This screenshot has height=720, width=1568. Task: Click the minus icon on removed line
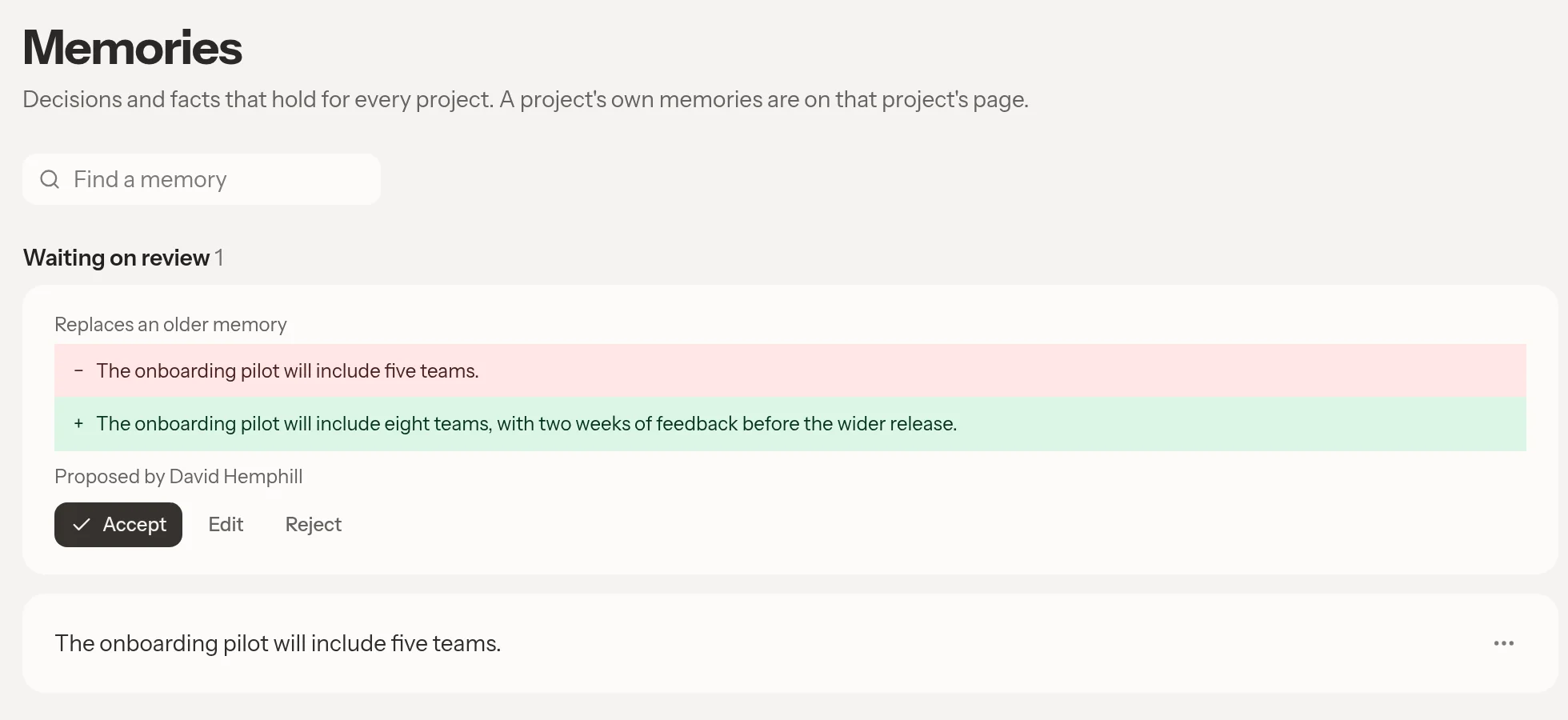tap(78, 370)
